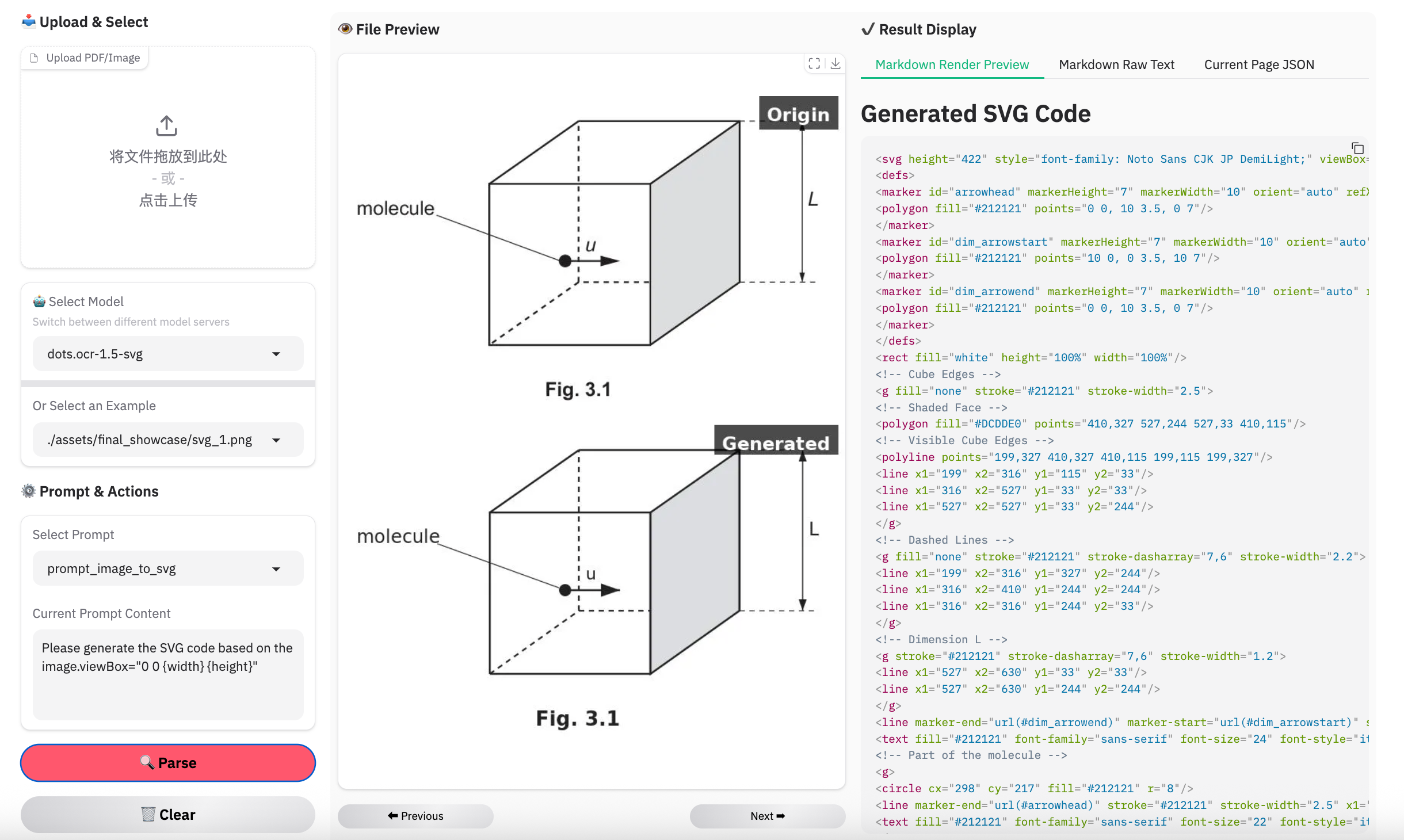Expand the example file selector svg_1.png
This screenshot has width=1404, height=840.
(167, 440)
